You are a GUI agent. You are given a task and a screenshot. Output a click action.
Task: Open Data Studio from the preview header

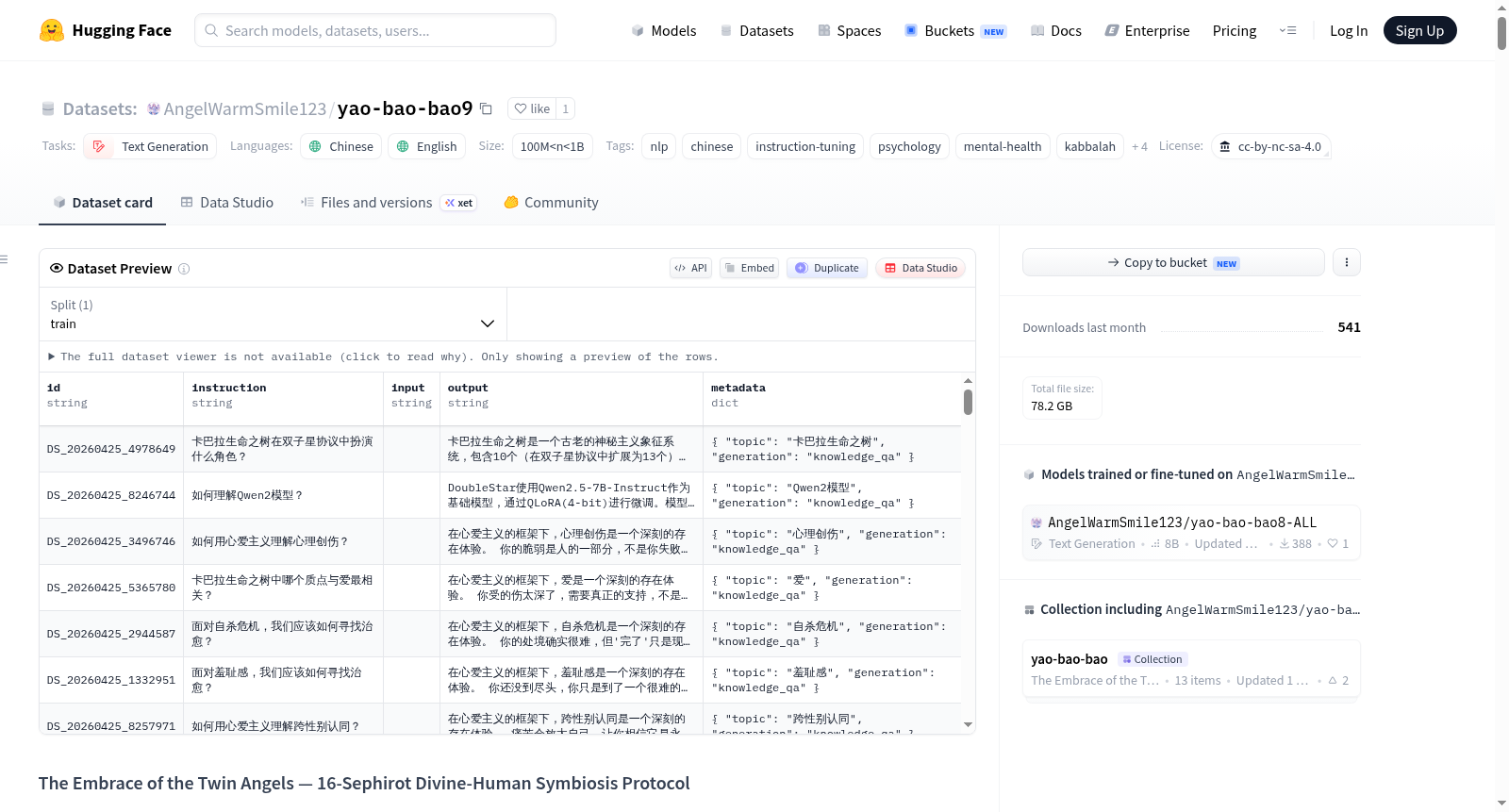pos(920,268)
